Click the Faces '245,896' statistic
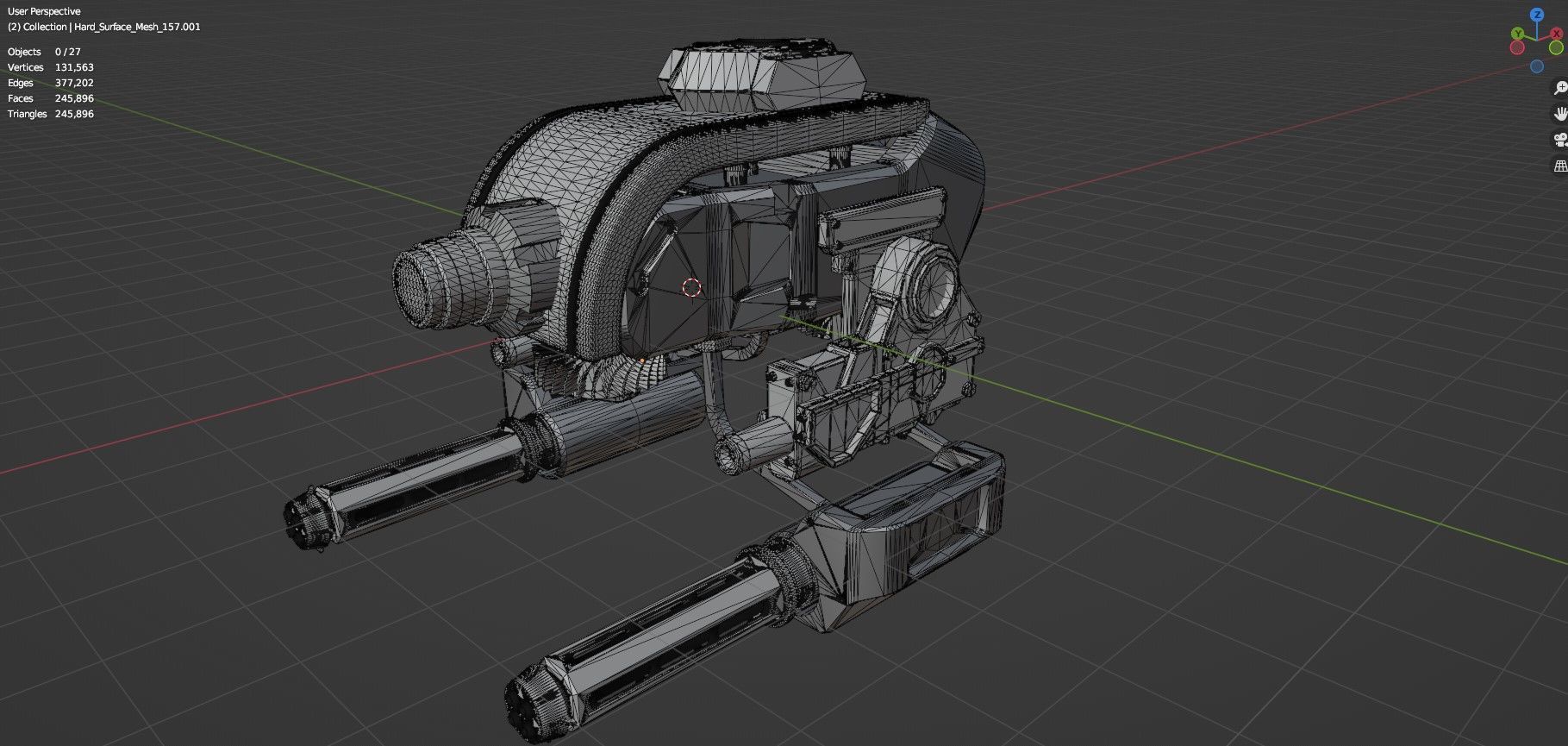 click(74, 98)
